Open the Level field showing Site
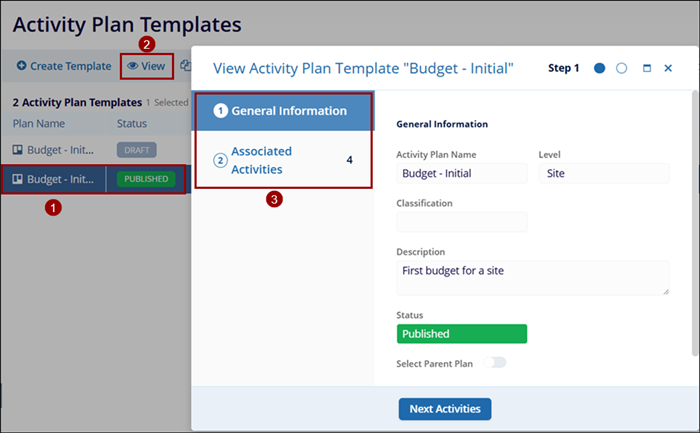The height and width of the screenshot is (433, 700). tap(603, 173)
